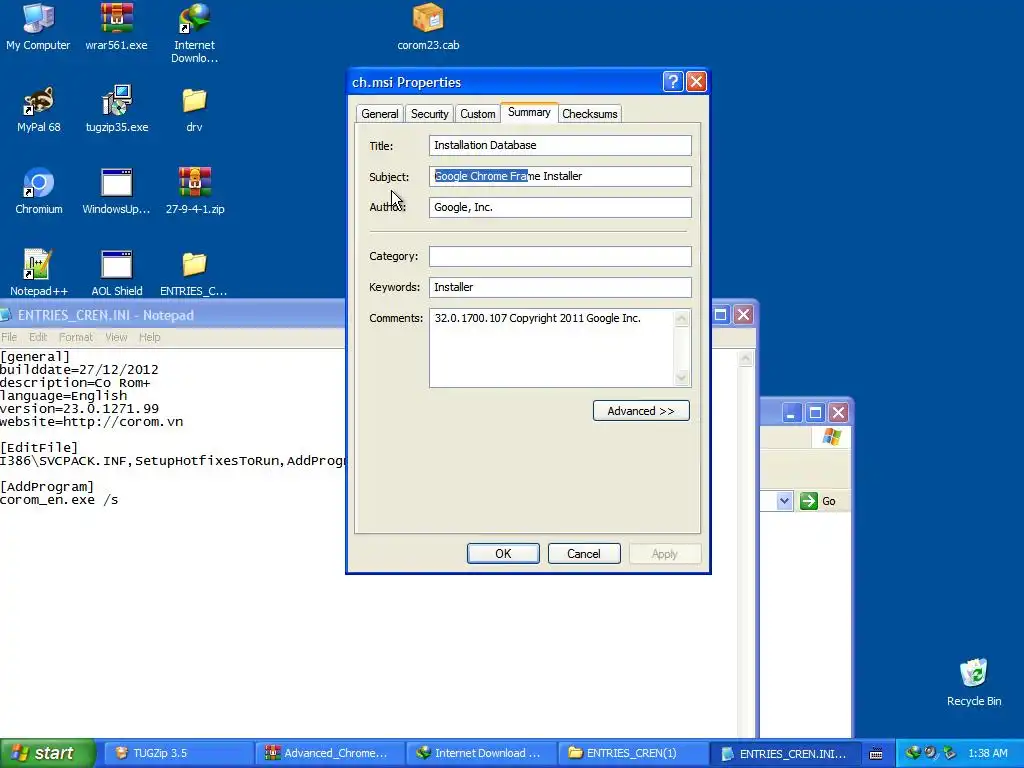
Task: Switch to the General tab
Action: [379, 114]
